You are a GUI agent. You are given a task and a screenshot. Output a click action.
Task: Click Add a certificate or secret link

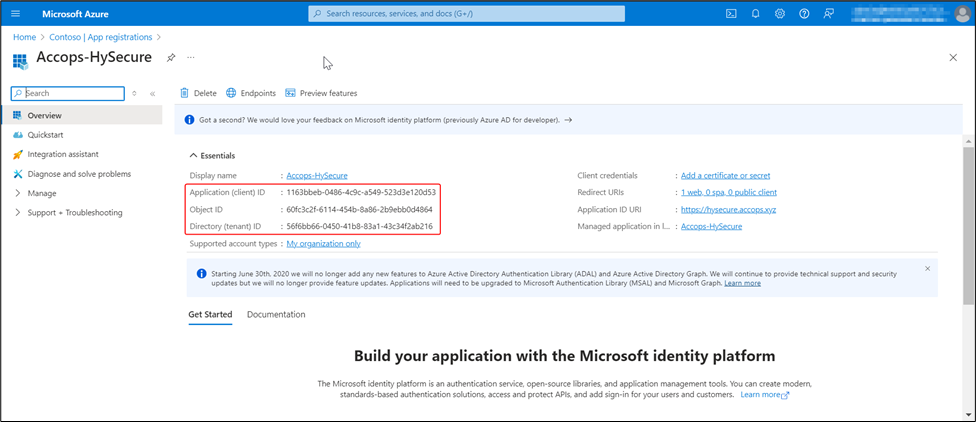point(725,175)
